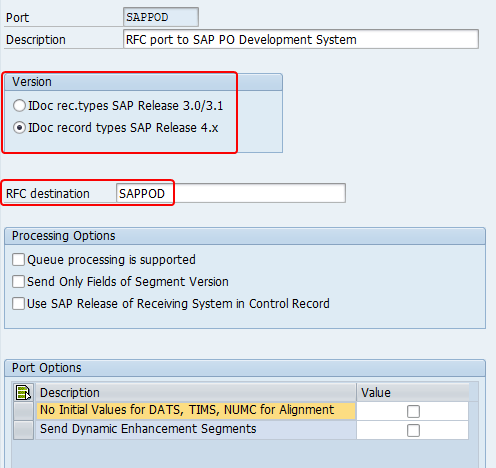496x468 pixels.
Task: Toggle No Initial Values for DATS value checkbox
Action: tap(413, 411)
